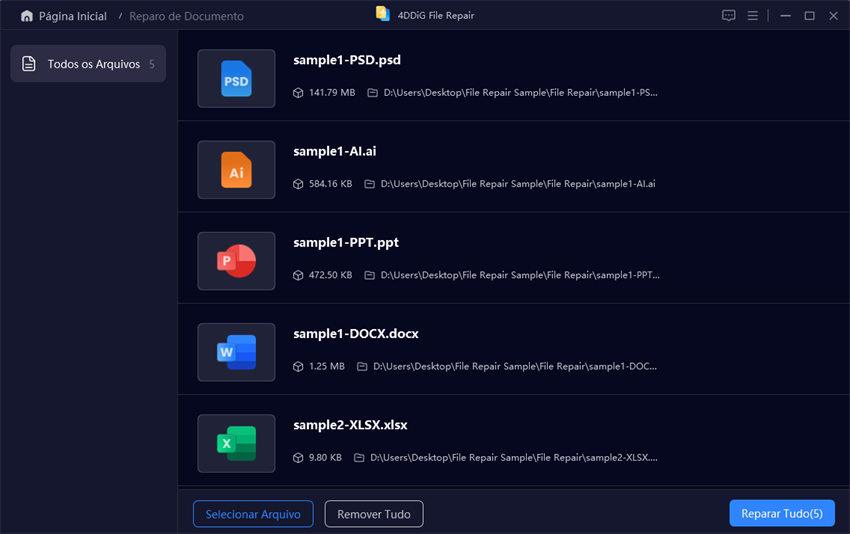Click the 141.79 MB size value
Viewport: 850px width, 534px height.
tap(332, 93)
